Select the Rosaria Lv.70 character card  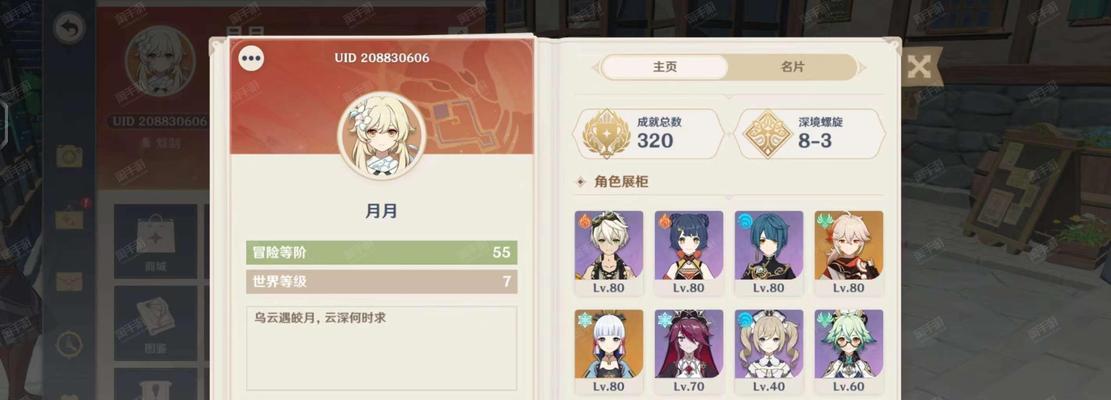click(x=689, y=352)
